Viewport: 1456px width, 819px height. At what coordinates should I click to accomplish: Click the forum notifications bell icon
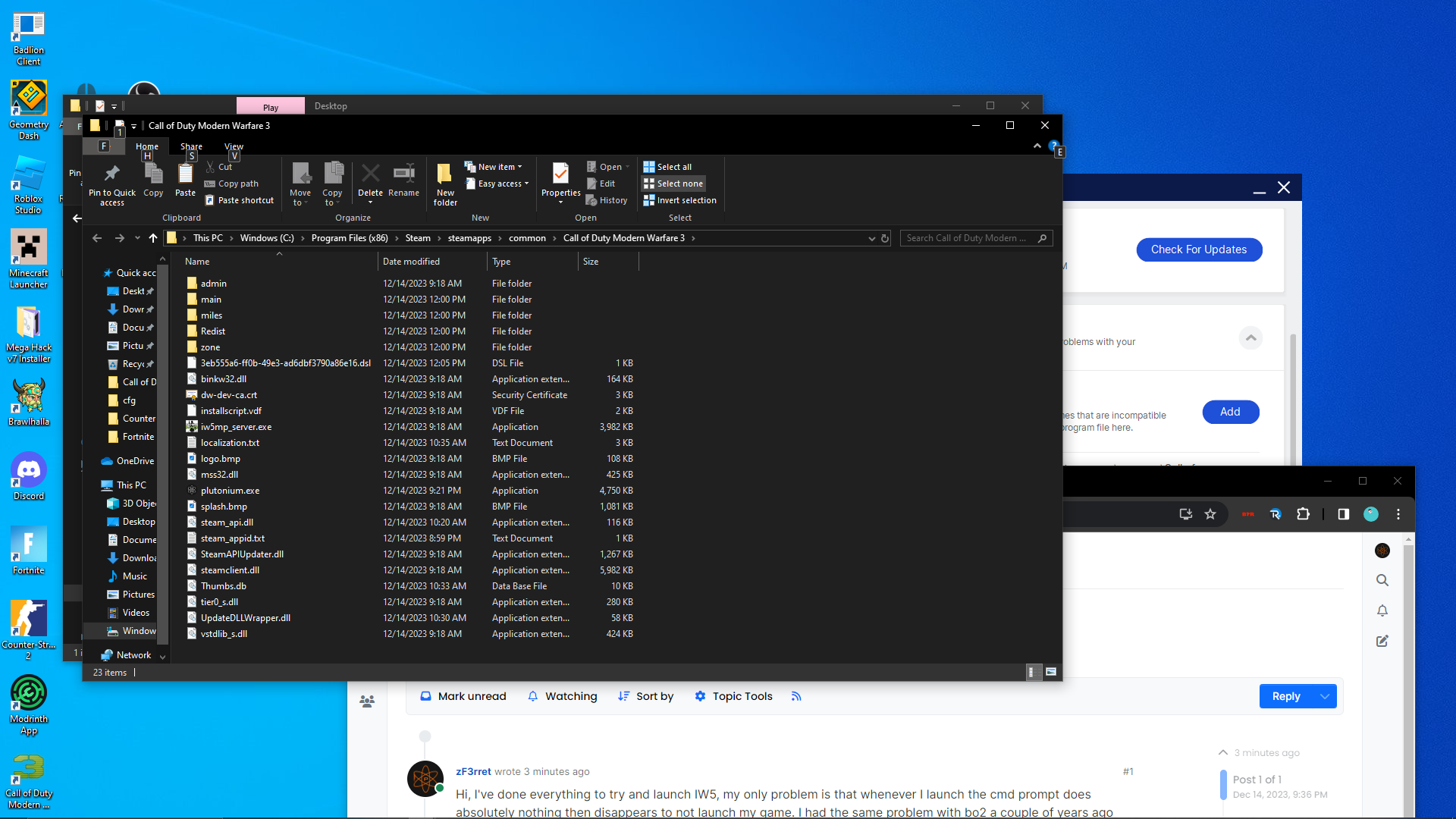(x=1382, y=610)
